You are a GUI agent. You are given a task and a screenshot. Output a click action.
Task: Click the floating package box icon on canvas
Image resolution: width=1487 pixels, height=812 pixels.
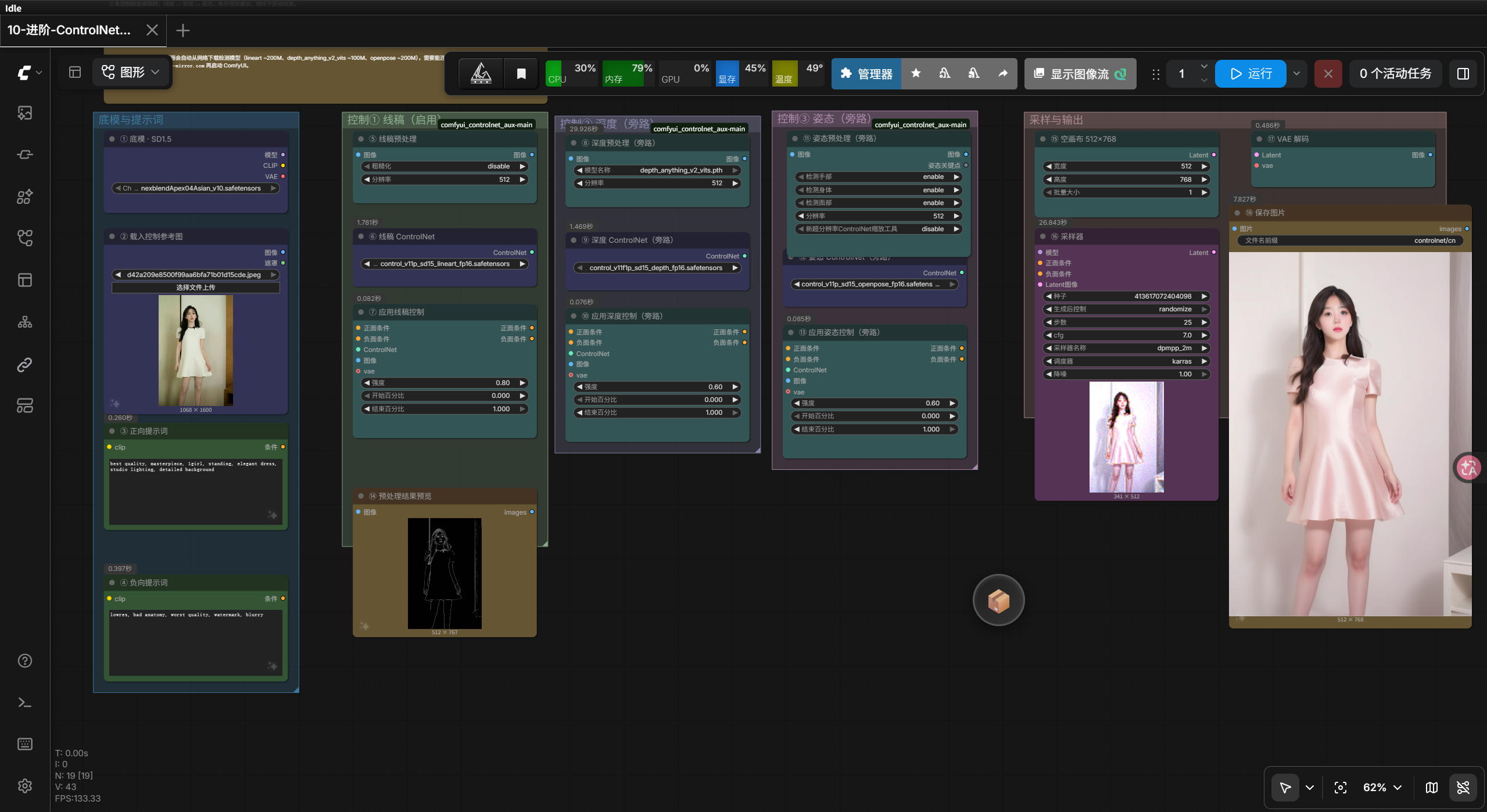[998, 600]
